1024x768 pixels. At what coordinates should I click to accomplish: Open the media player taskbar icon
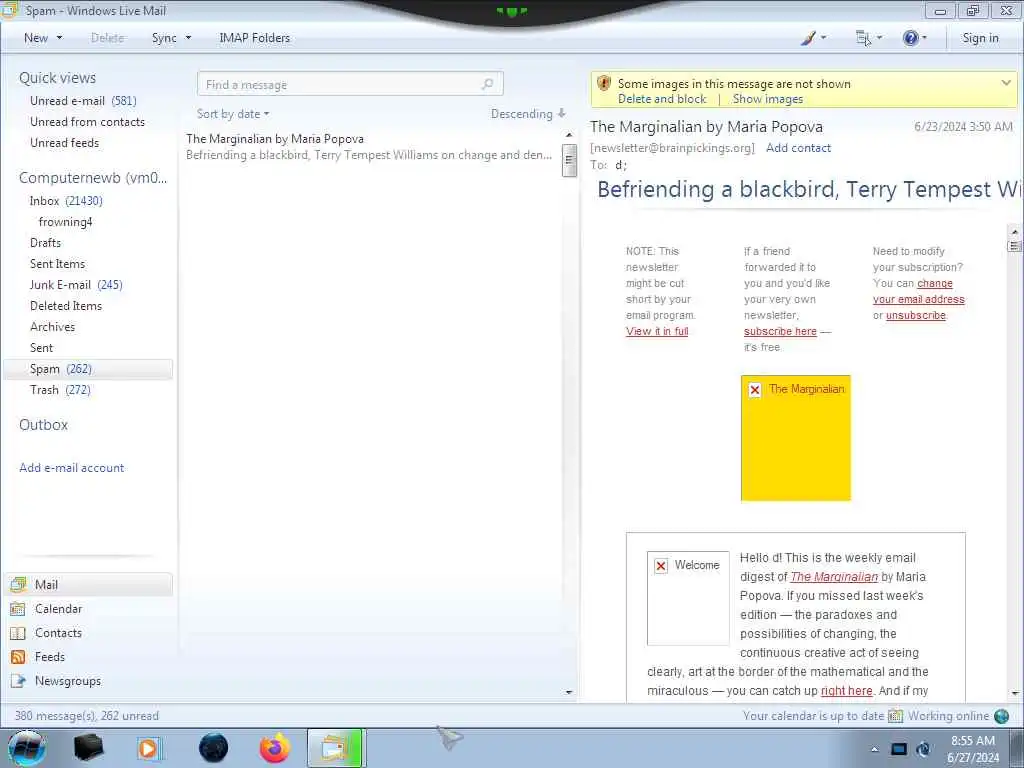coord(150,748)
